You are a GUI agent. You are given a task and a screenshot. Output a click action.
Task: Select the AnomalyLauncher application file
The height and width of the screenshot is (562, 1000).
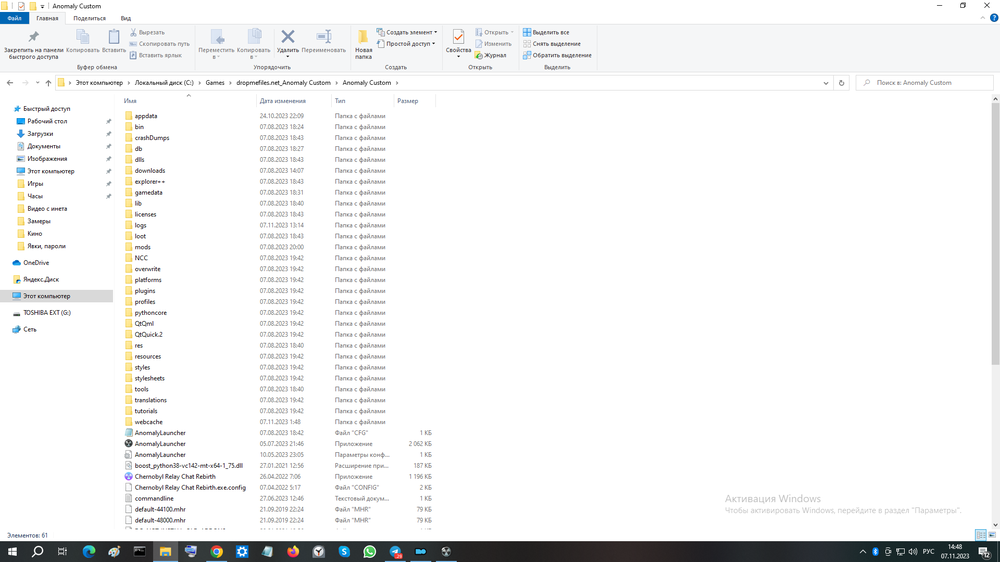160,444
